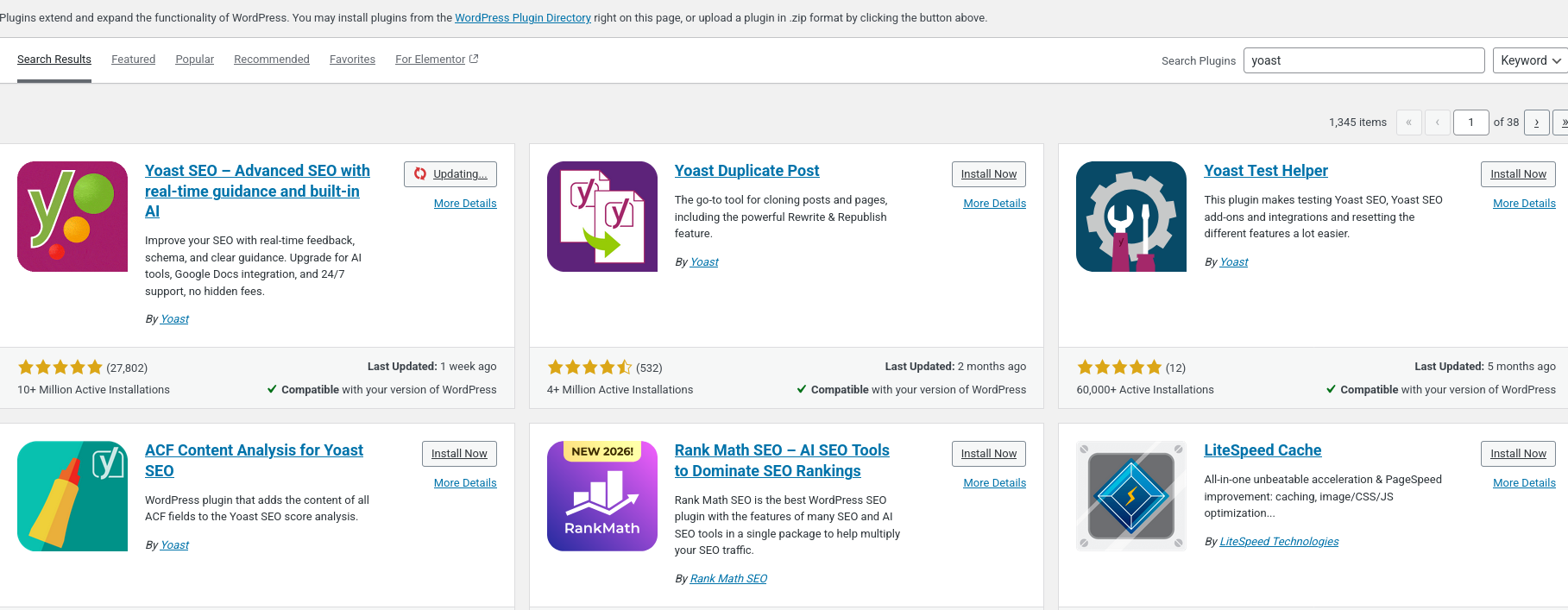1568x610 pixels.
Task: Open ACF Content Analysis for Yoast SEO title
Action: pyautogui.click(x=254, y=460)
